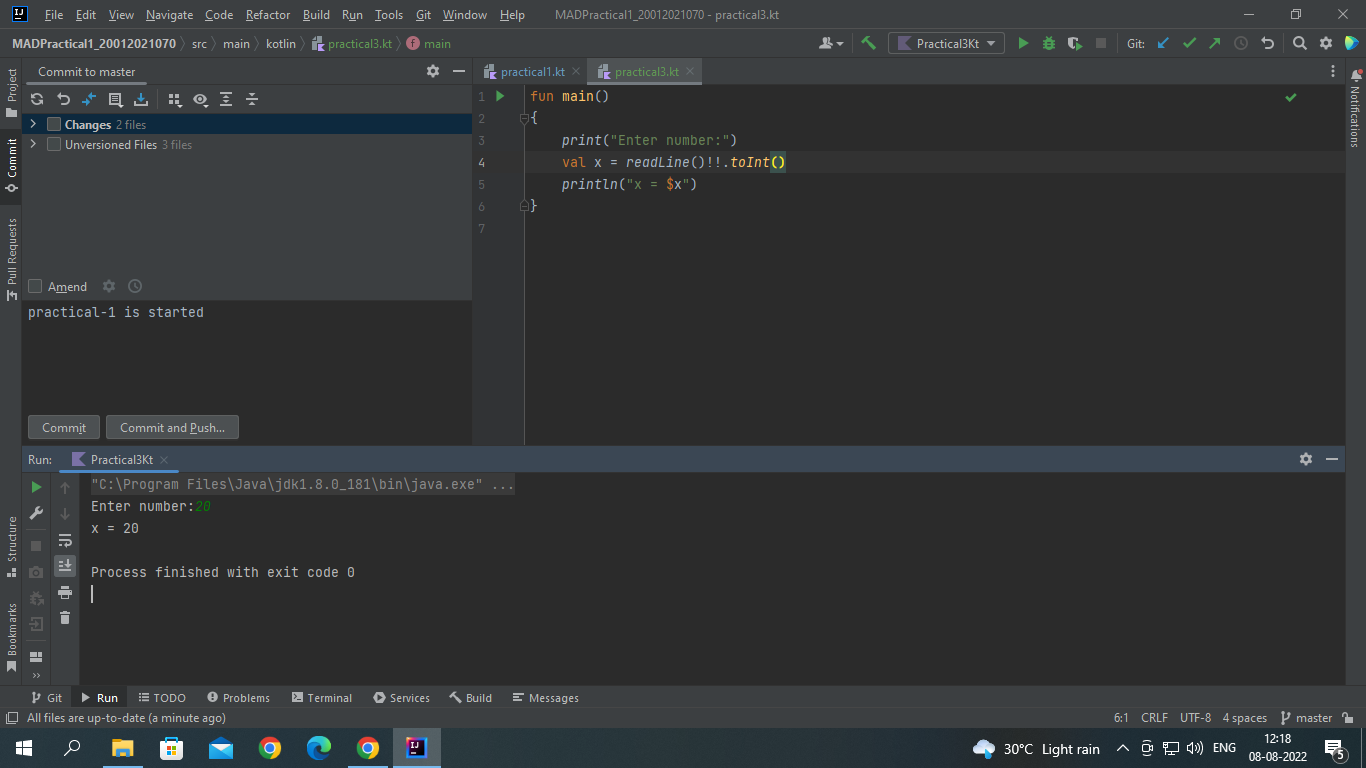Click the Commit and Push button

tap(171, 427)
